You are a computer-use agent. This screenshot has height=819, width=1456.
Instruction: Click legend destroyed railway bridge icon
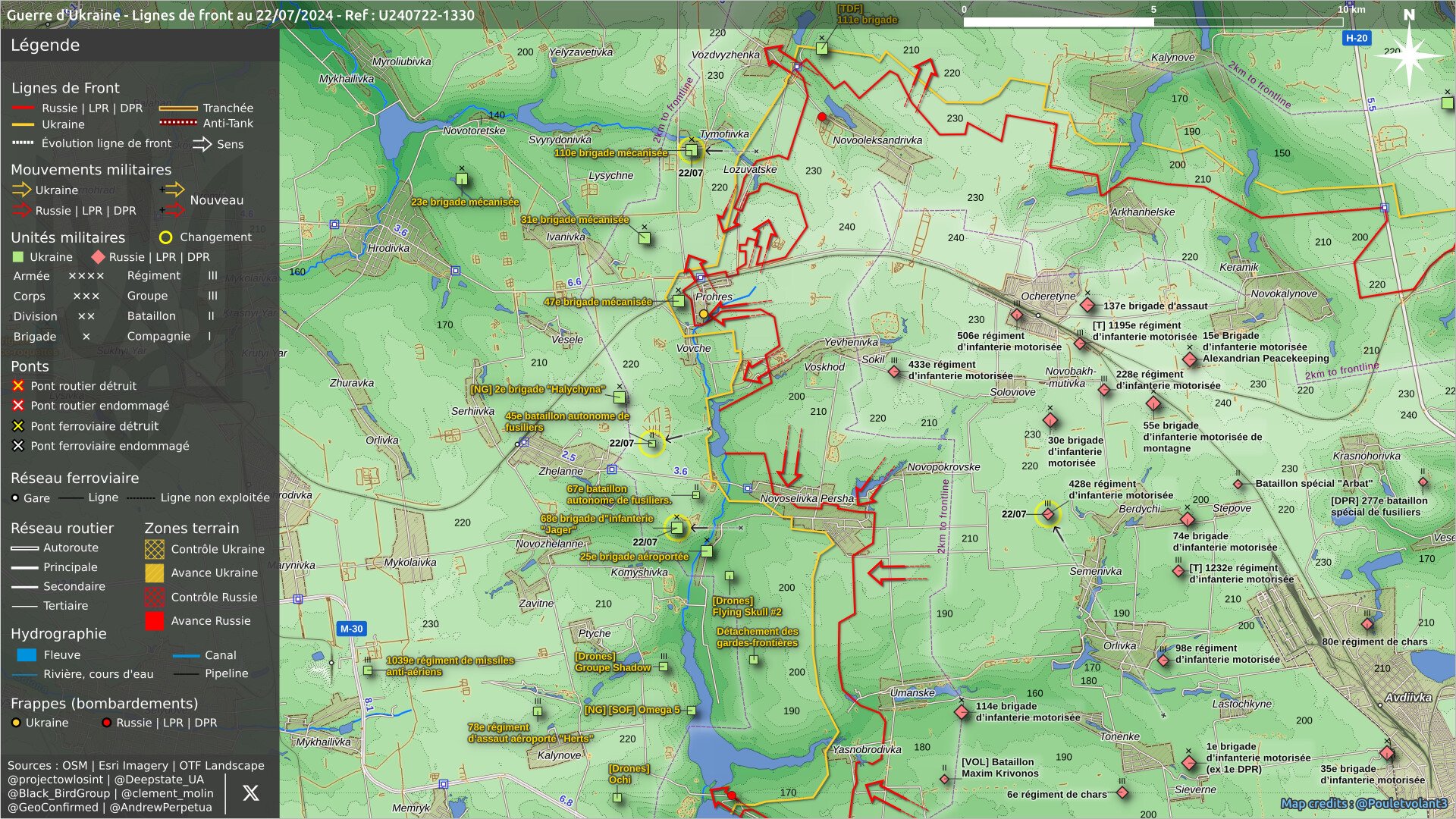coord(18,426)
